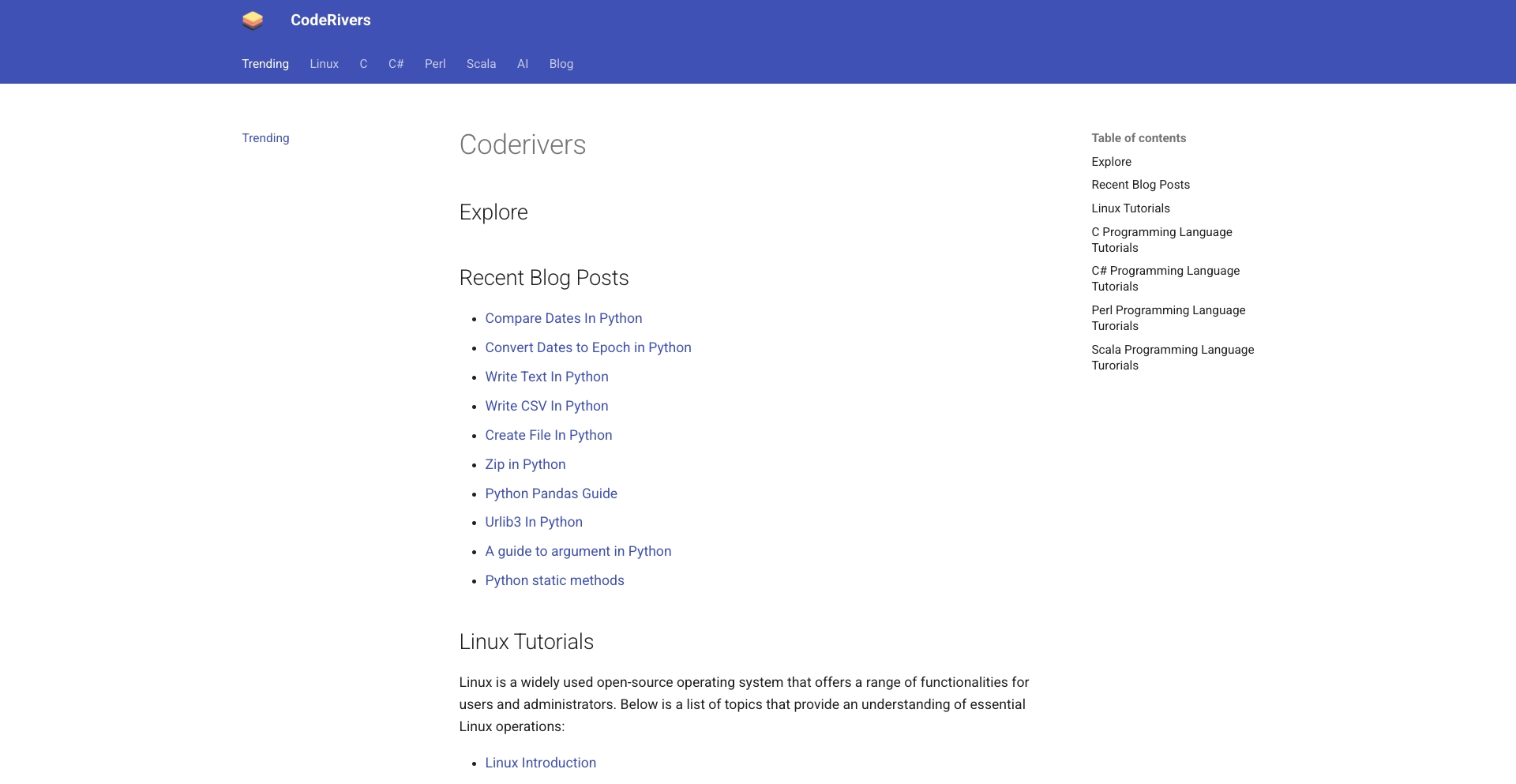Image resolution: width=1516 pixels, height=784 pixels.
Task: Click the CodeRivers logo icon
Action: click(252, 20)
